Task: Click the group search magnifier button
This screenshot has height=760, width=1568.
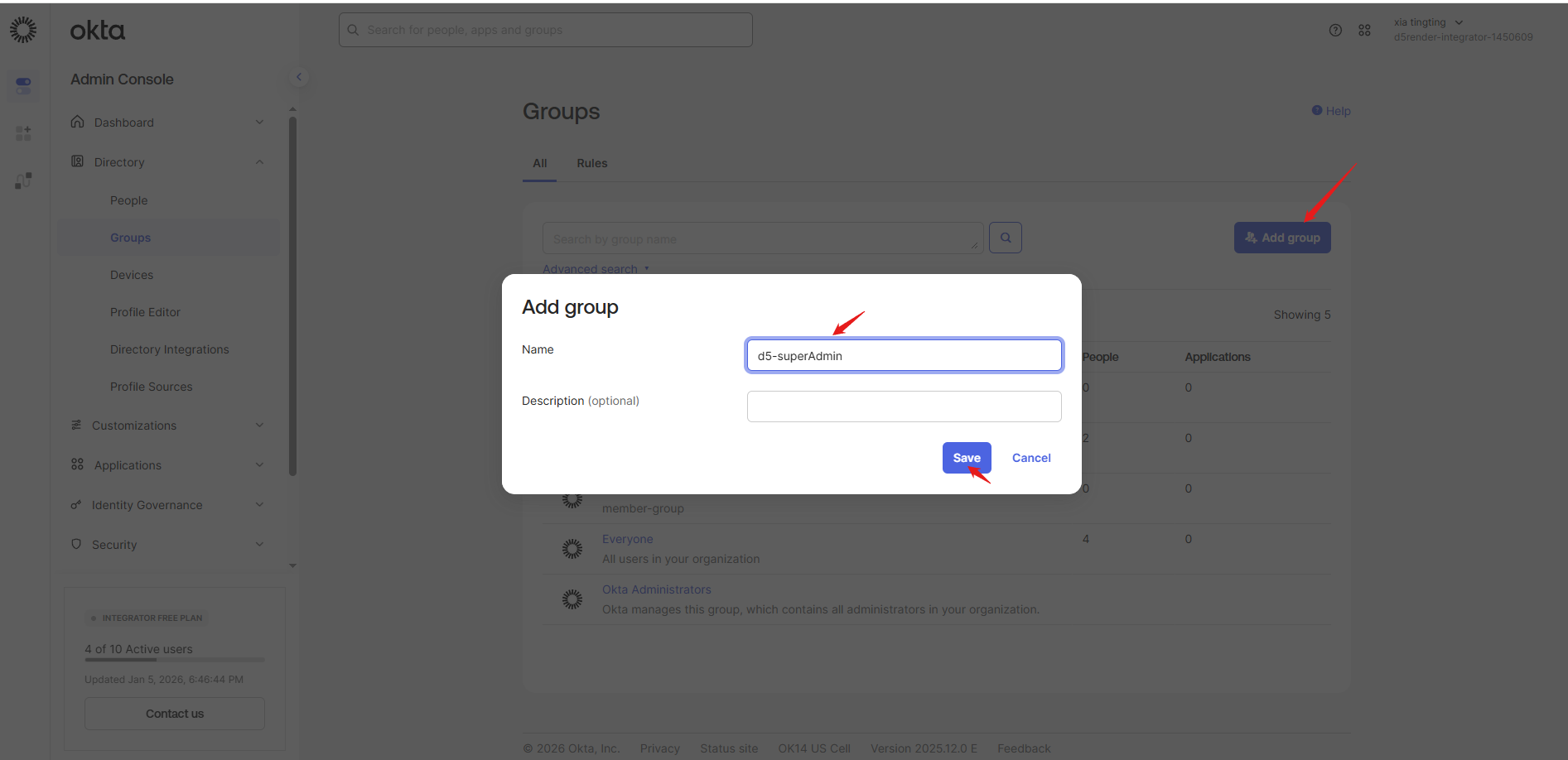Action: click(x=1005, y=238)
